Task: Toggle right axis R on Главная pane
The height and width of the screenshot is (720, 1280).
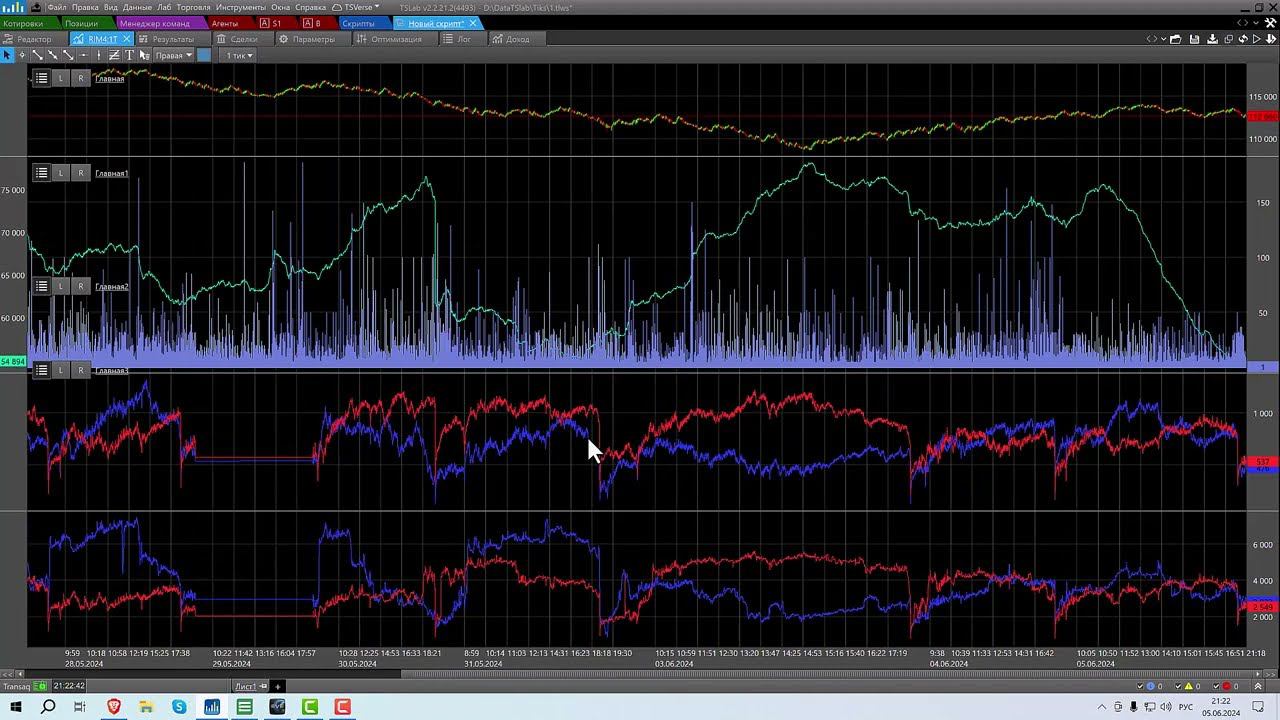Action: coord(81,78)
